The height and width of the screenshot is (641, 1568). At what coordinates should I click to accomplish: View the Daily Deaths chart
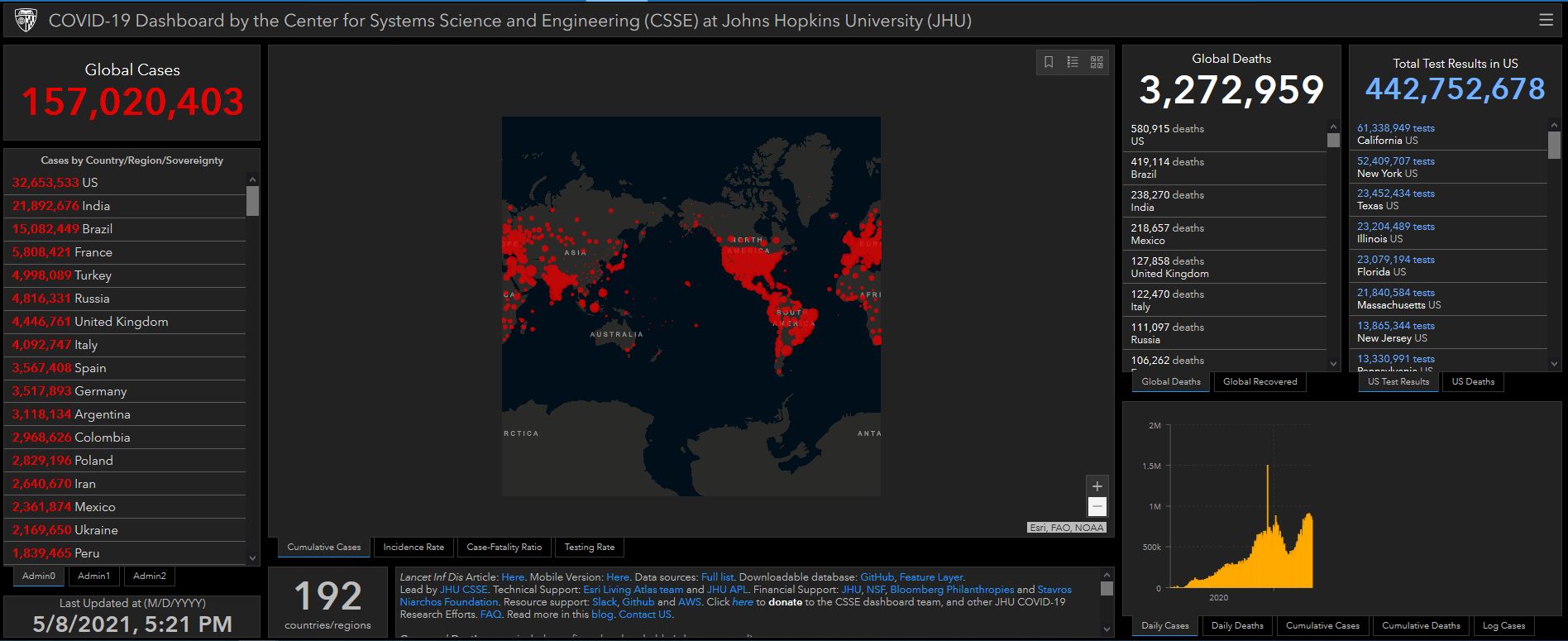pyautogui.click(x=1237, y=625)
